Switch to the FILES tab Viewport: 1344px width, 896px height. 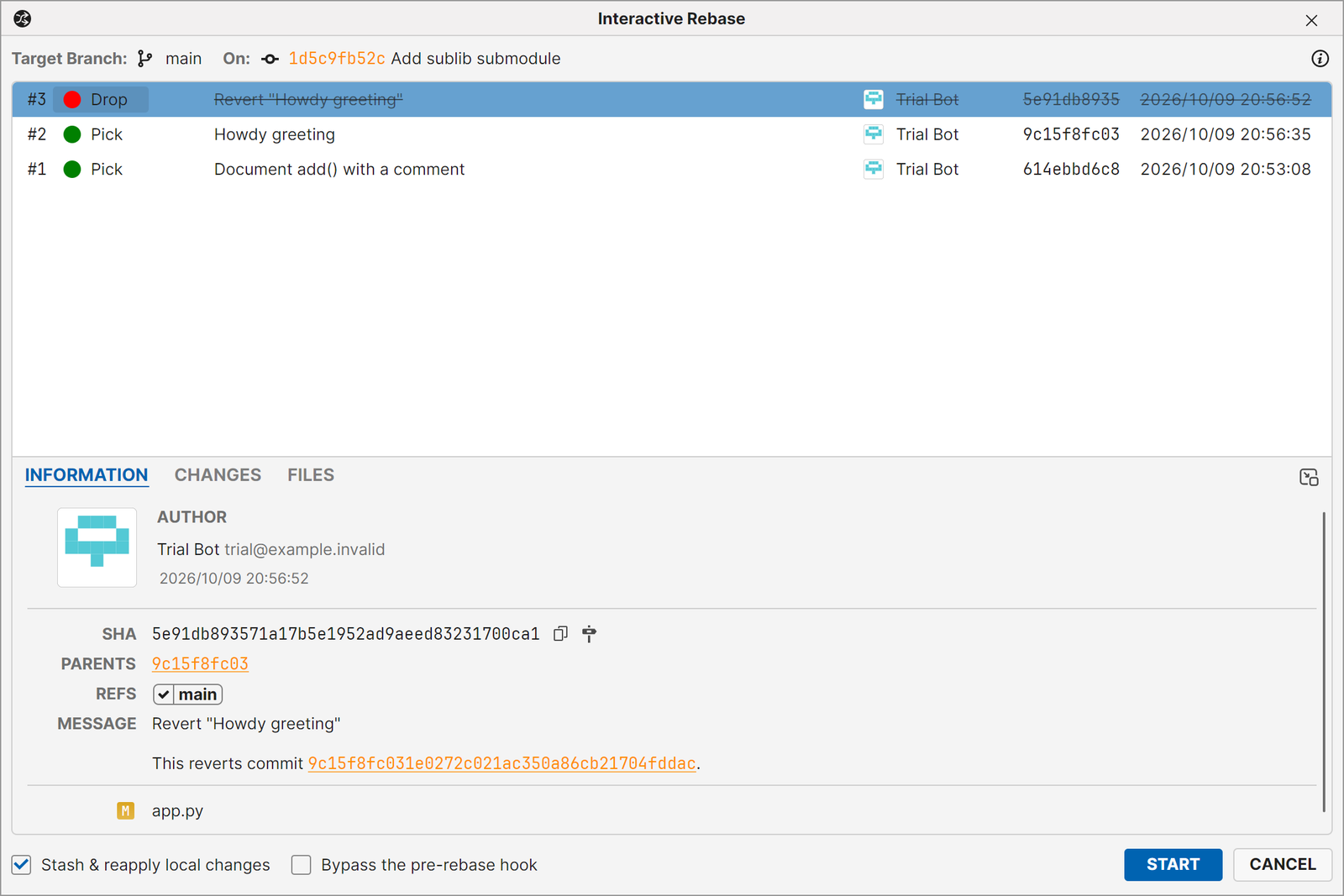[311, 475]
